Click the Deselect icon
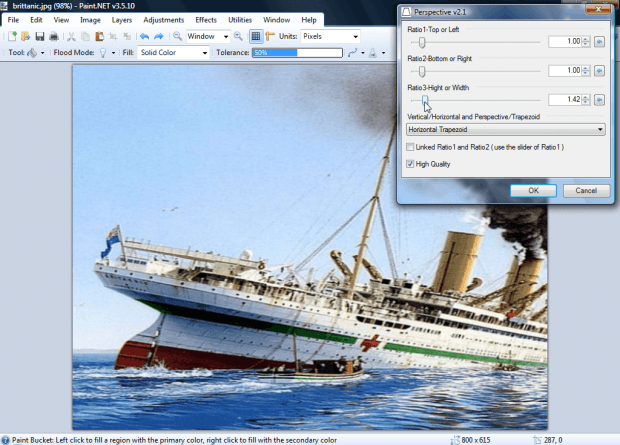Screen dimensions: 620x445 coord(127,36)
